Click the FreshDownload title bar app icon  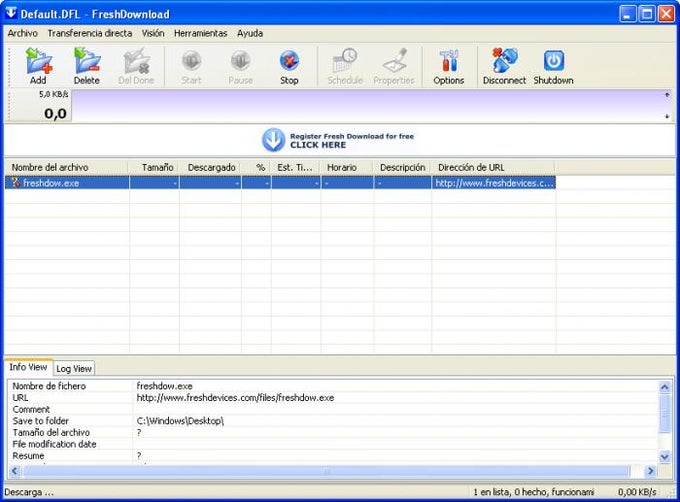click(x=11, y=13)
